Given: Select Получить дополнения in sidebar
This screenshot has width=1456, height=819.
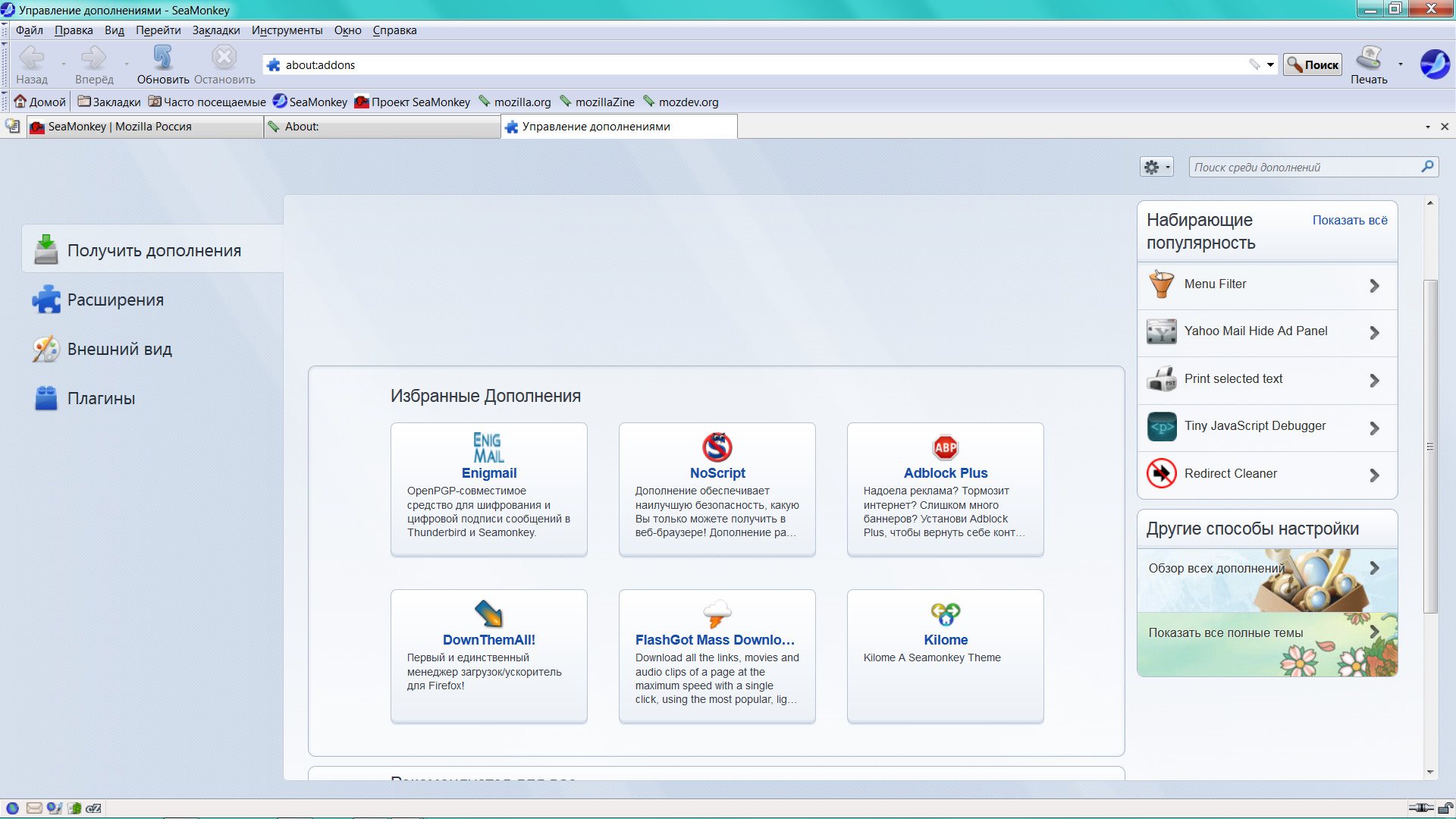Looking at the screenshot, I should 152,250.
